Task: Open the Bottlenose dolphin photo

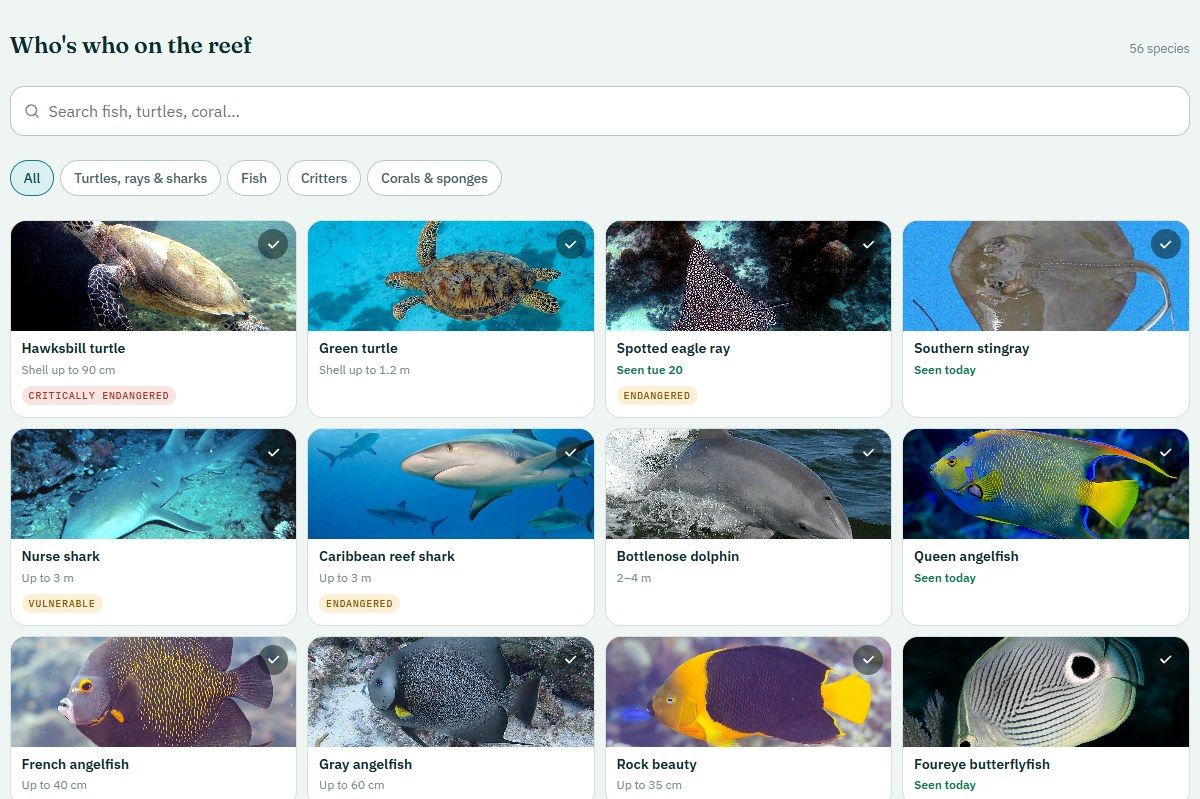Action: (x=748, y=484)
